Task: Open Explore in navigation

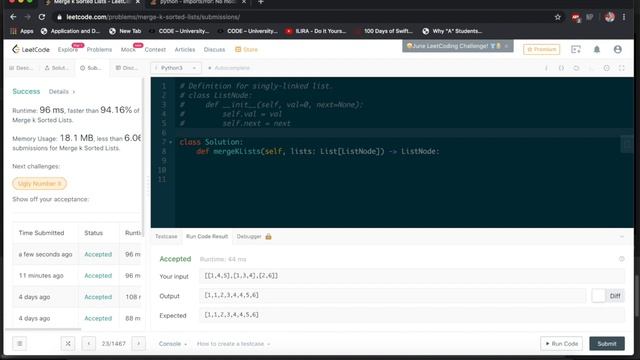Action: pyautogui.click(x=68, y=49)
